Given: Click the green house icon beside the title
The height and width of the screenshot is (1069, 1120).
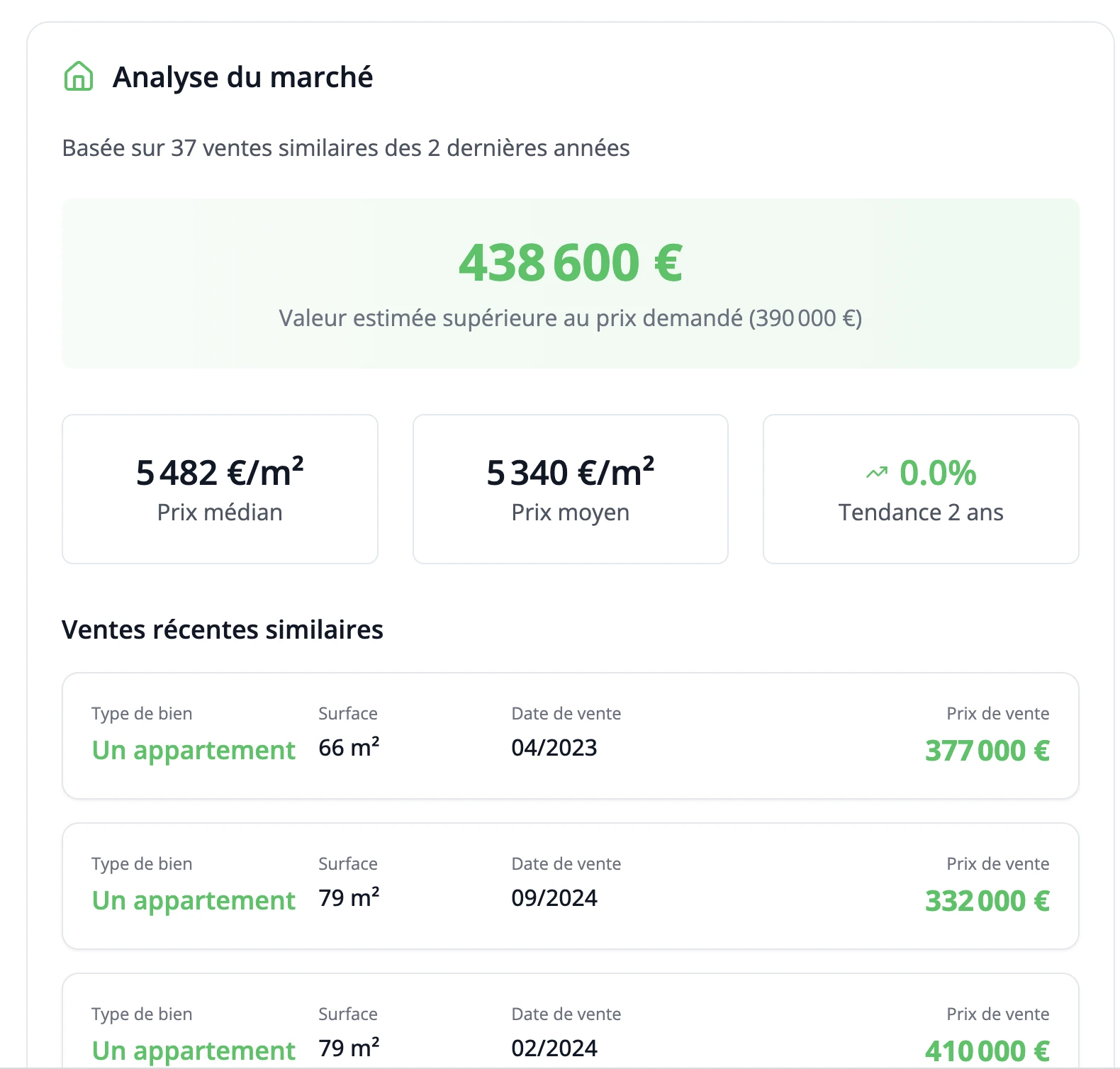Looking at the screenshot, I should point(79,77).
